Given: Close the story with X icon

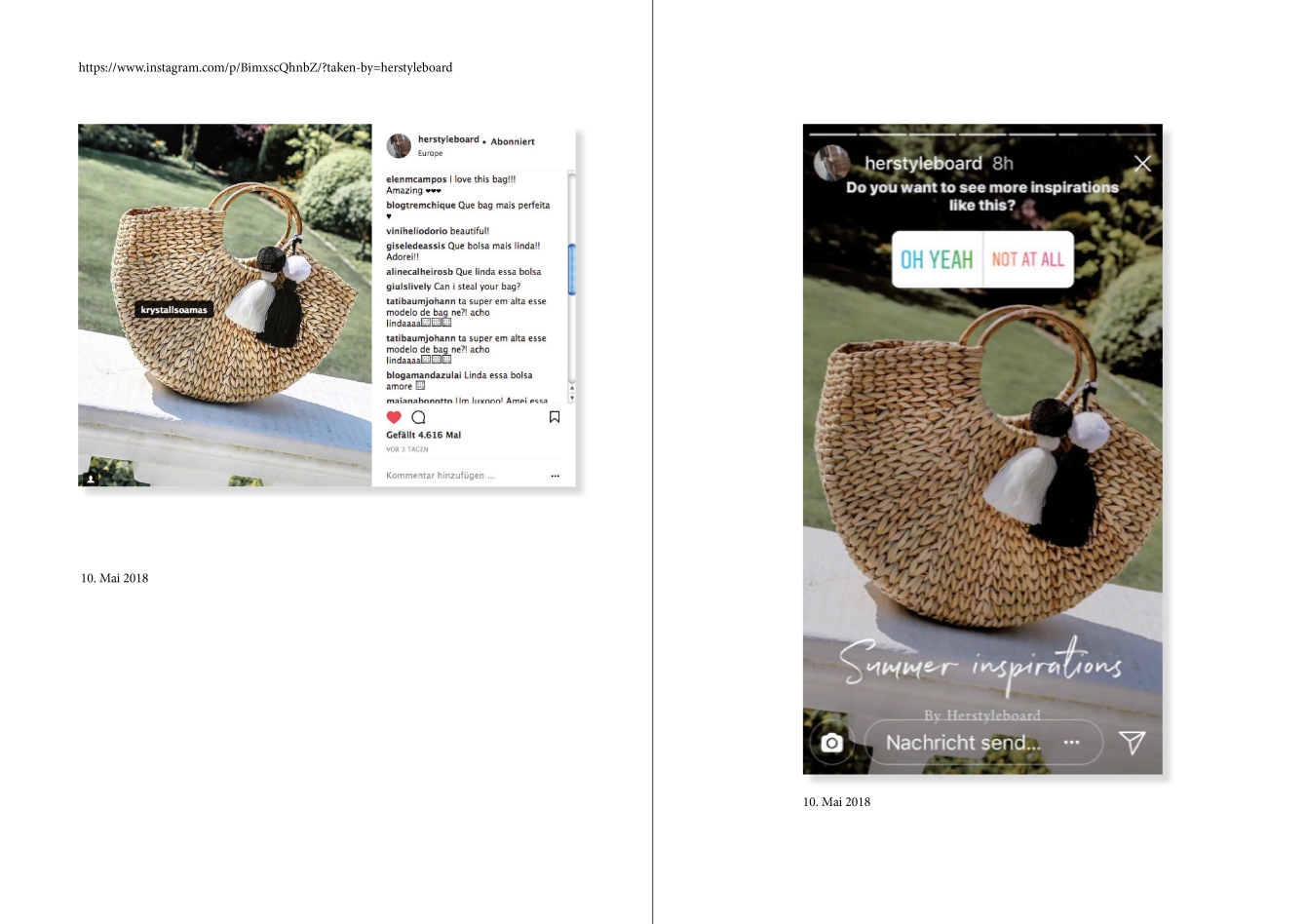Looking at the screenshot, I should (1142, 163).
